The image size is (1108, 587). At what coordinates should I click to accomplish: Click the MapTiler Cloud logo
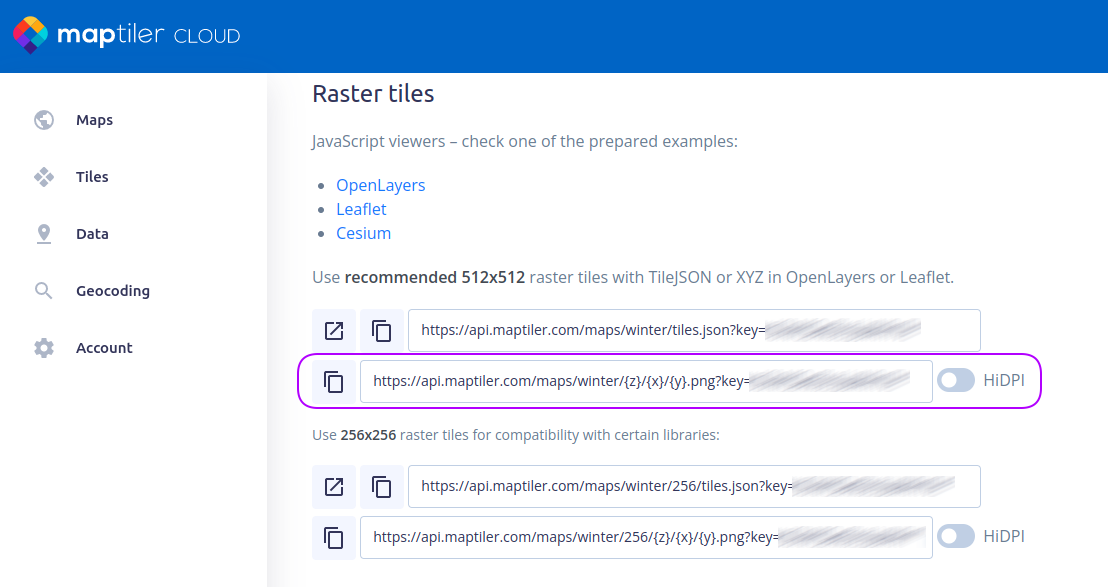[x=126, y=36]
